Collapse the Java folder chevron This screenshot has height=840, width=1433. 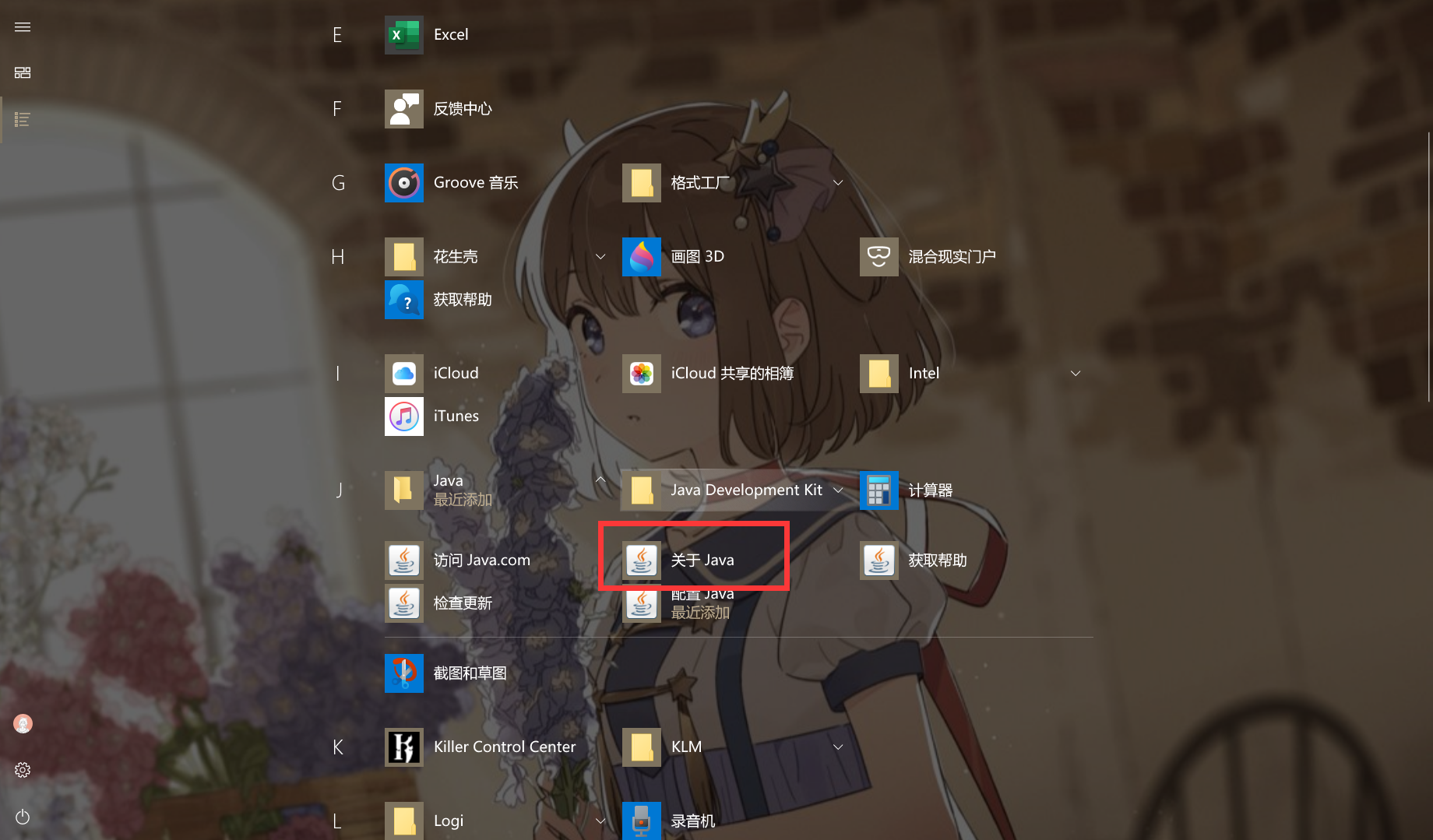pyautogui.click(x=600, y=480)
